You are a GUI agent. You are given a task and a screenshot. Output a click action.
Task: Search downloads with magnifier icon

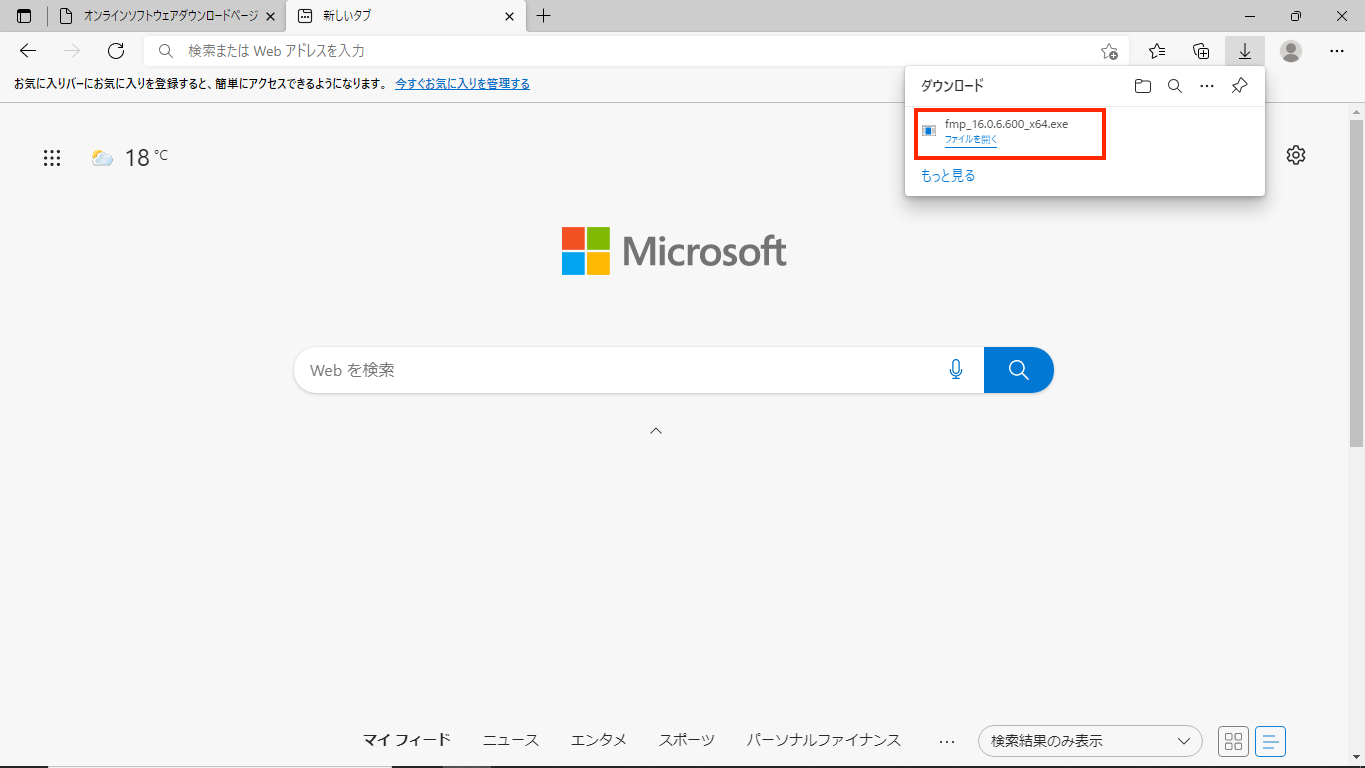[x=1175, y=86]
